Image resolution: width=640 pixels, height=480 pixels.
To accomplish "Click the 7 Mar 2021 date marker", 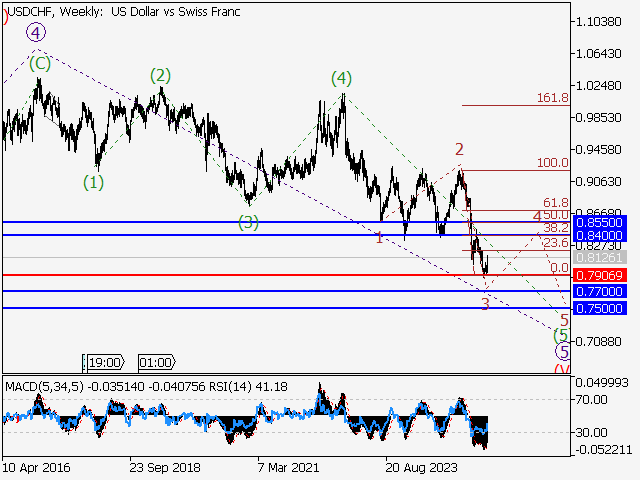I will [x=288, y=466].
